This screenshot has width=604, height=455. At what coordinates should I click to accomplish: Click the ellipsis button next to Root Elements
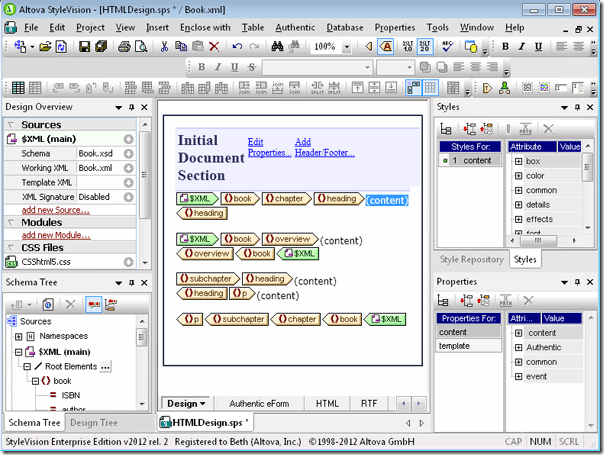tap(106, 367)
